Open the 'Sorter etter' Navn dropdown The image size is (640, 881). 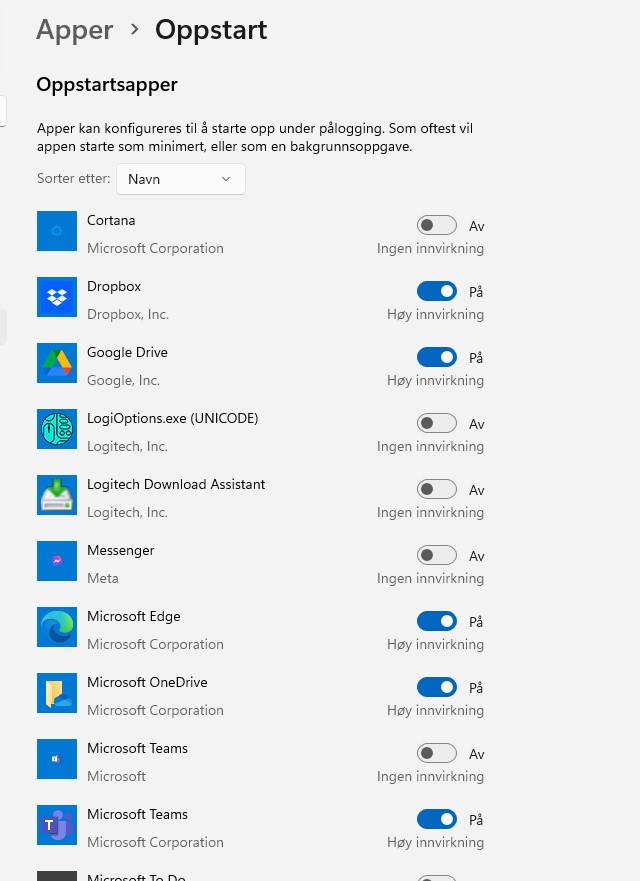point(181,179)
